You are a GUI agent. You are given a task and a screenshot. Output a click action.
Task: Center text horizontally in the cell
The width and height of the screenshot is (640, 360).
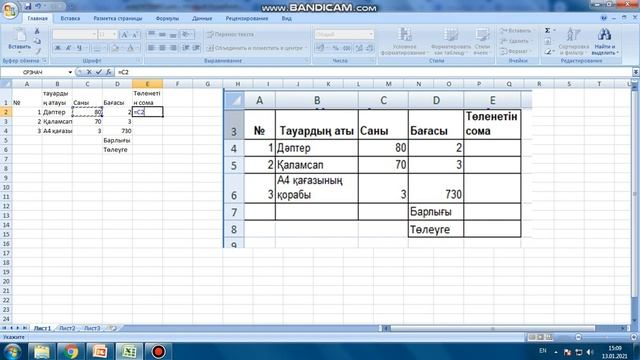click(x=162, y=48)
